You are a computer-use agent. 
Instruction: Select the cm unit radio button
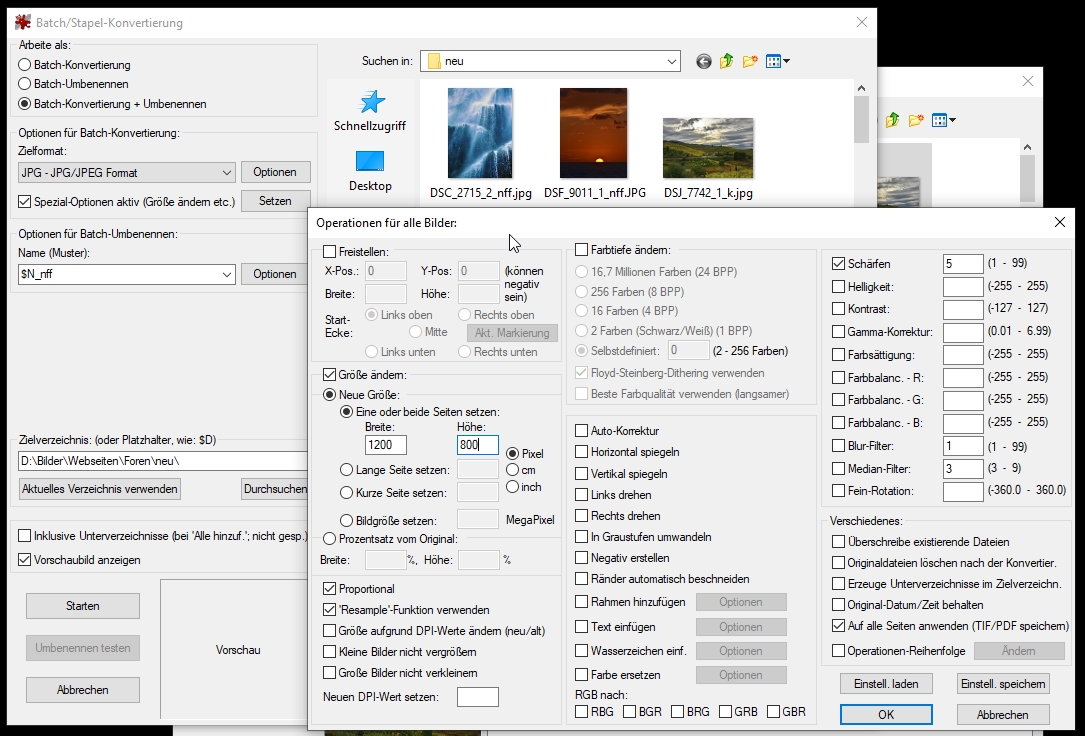click(x=513, y=470)
